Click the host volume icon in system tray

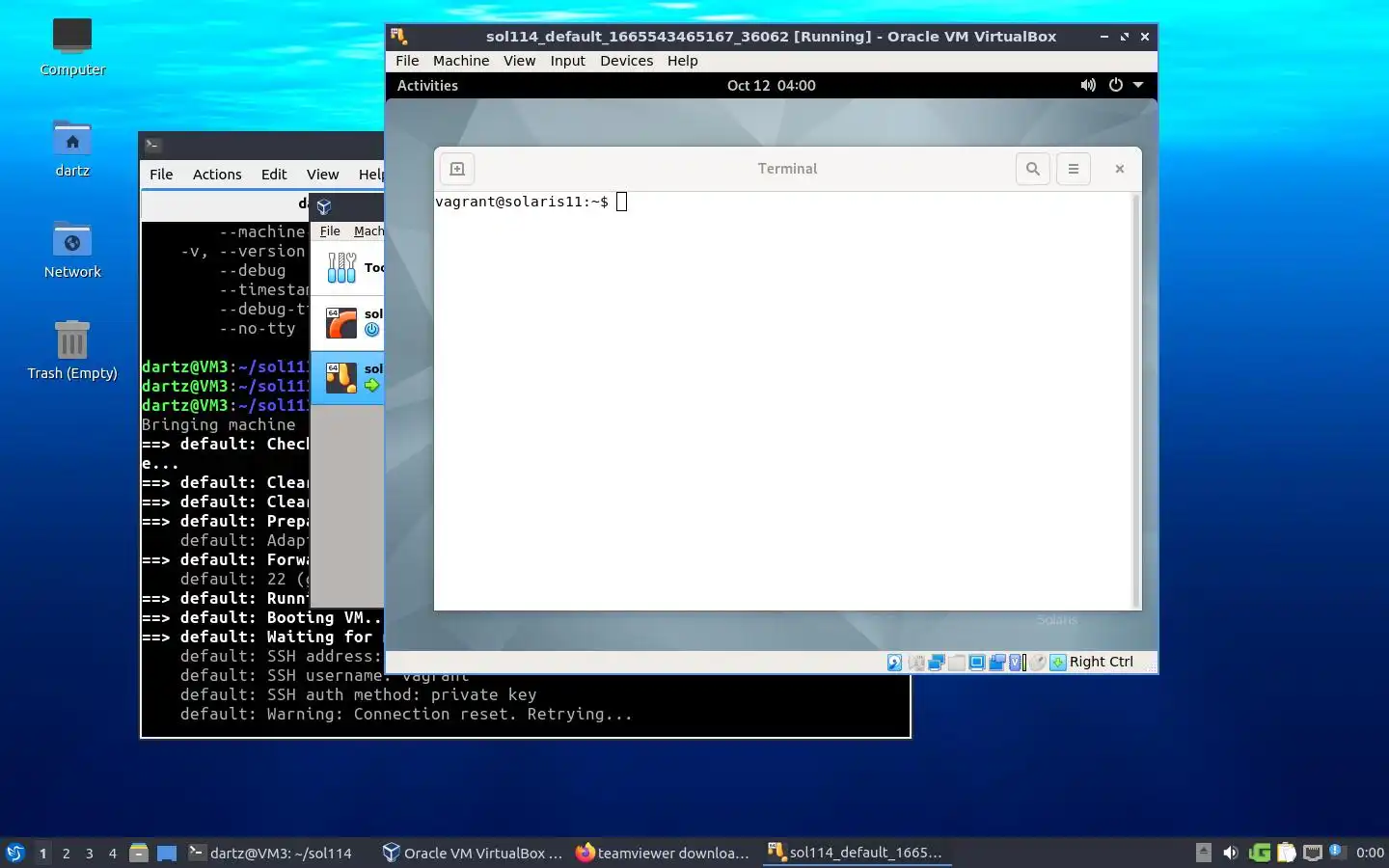1230,853
